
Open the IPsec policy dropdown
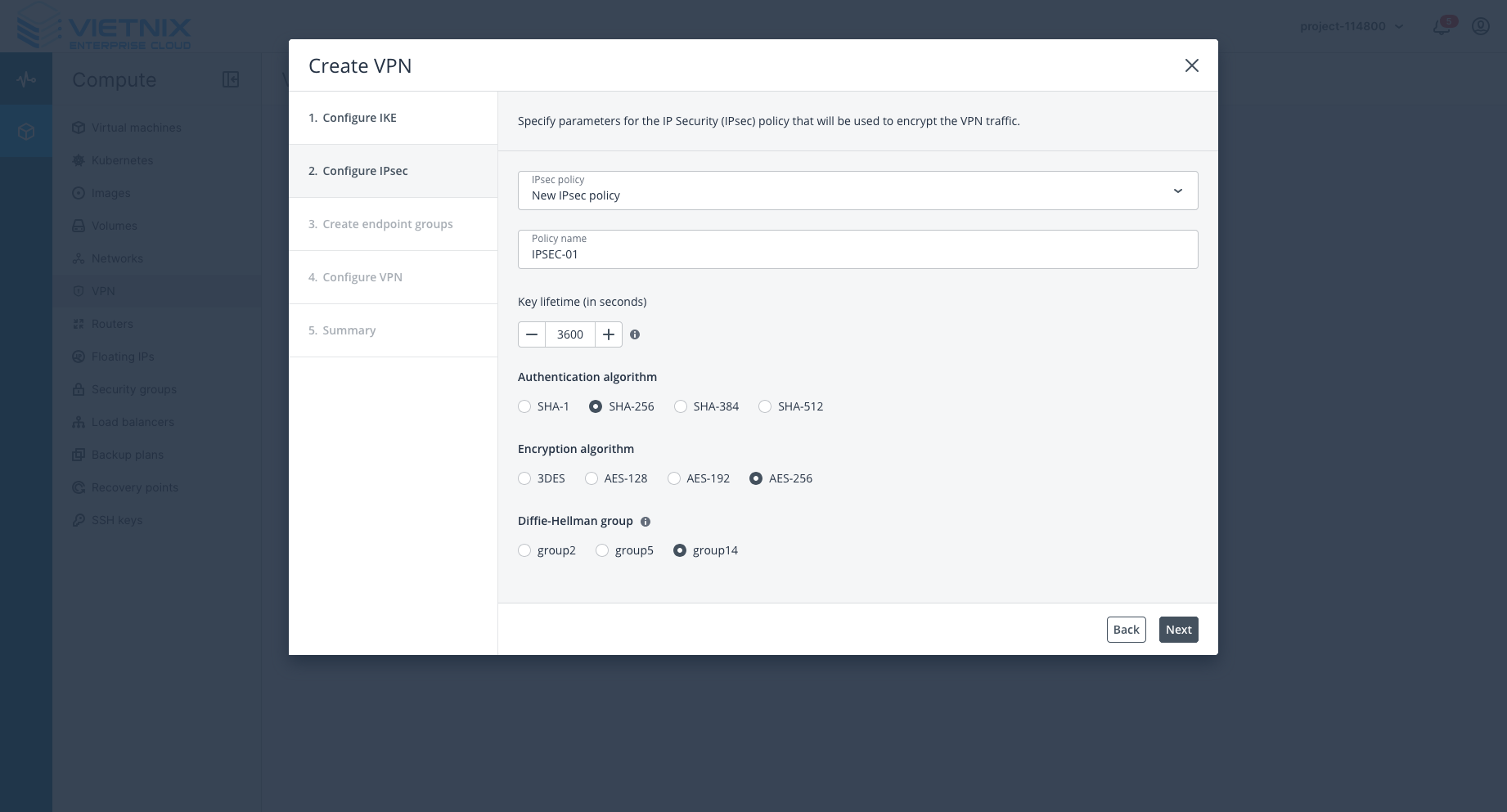click(1178, 190)
